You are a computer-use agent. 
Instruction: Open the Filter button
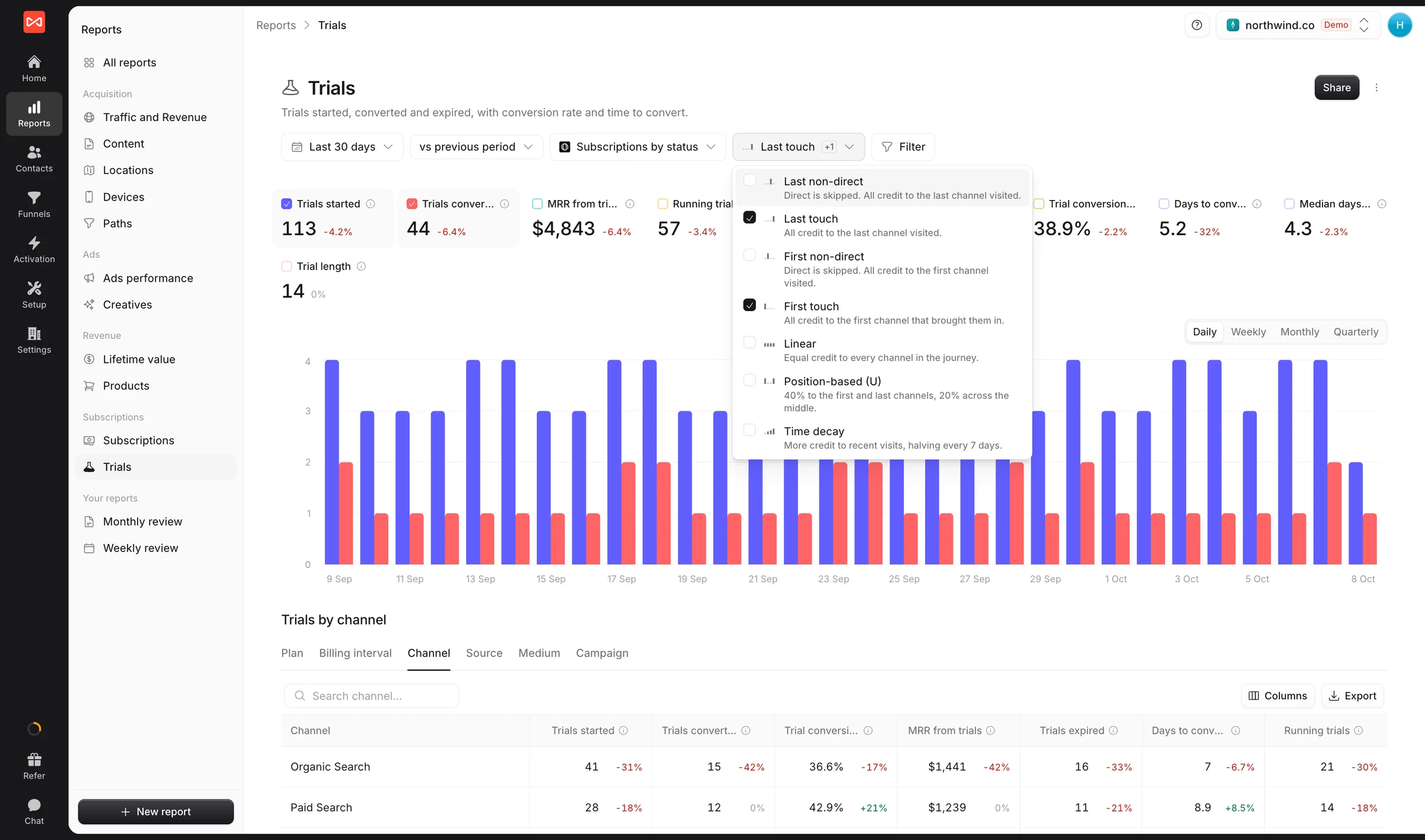point(902,147)
